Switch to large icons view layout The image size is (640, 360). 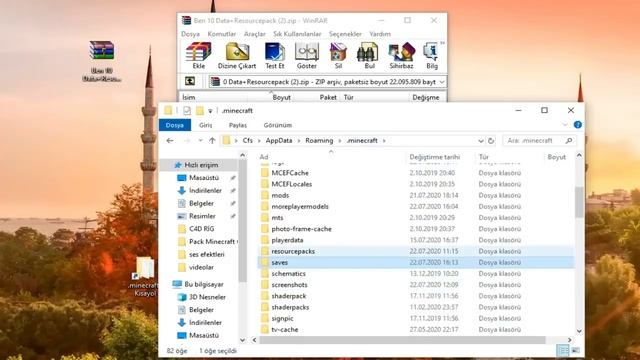coord(576,350)
